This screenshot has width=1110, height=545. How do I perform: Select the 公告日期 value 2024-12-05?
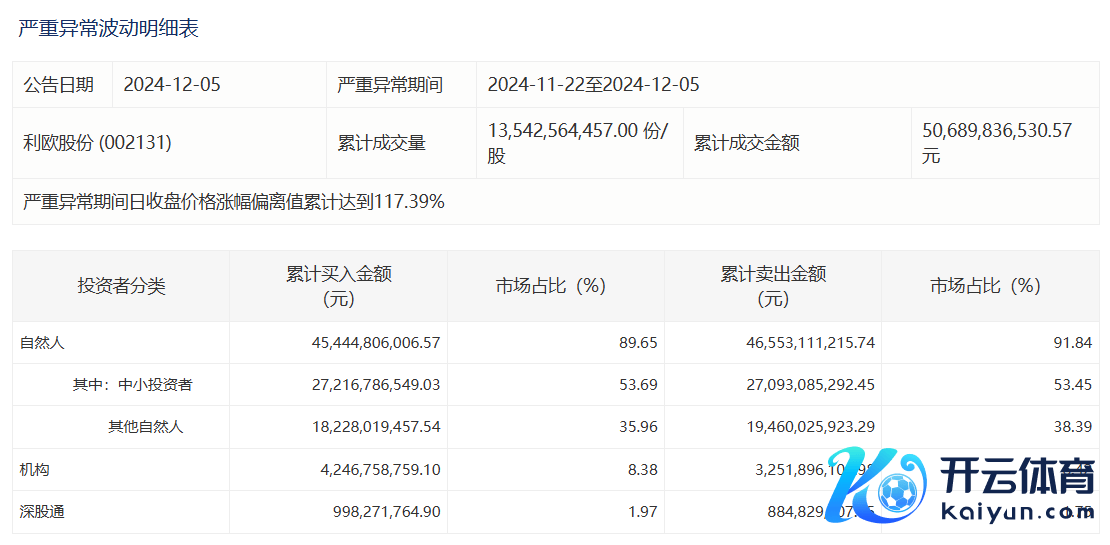(172, 85)
